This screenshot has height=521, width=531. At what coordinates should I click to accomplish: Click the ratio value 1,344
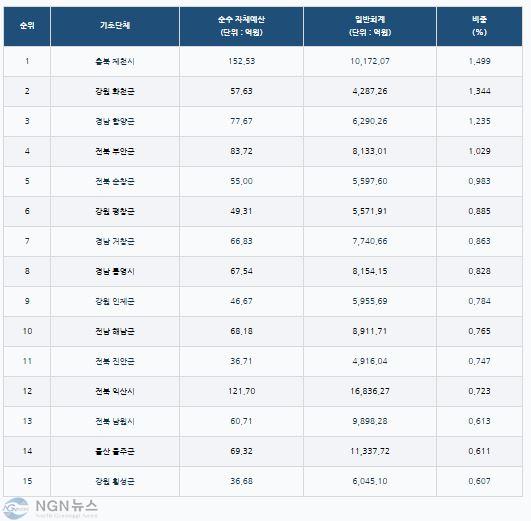tap(480, 91)
